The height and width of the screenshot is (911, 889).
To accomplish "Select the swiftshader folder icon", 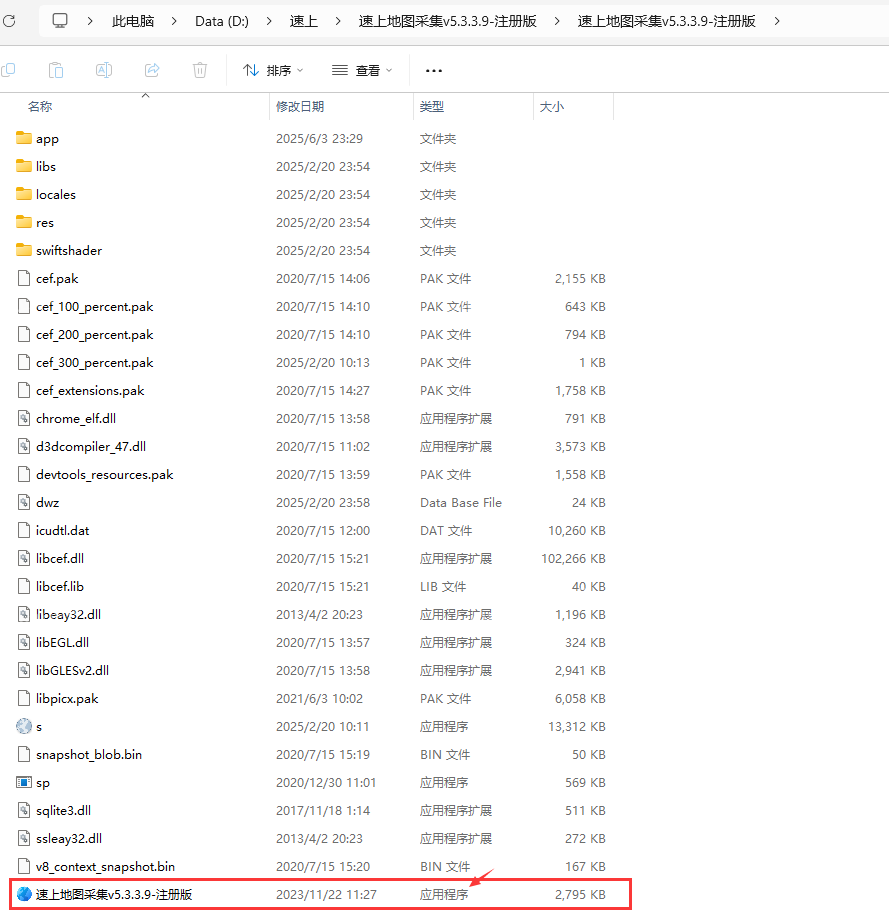I will point(24,250).
